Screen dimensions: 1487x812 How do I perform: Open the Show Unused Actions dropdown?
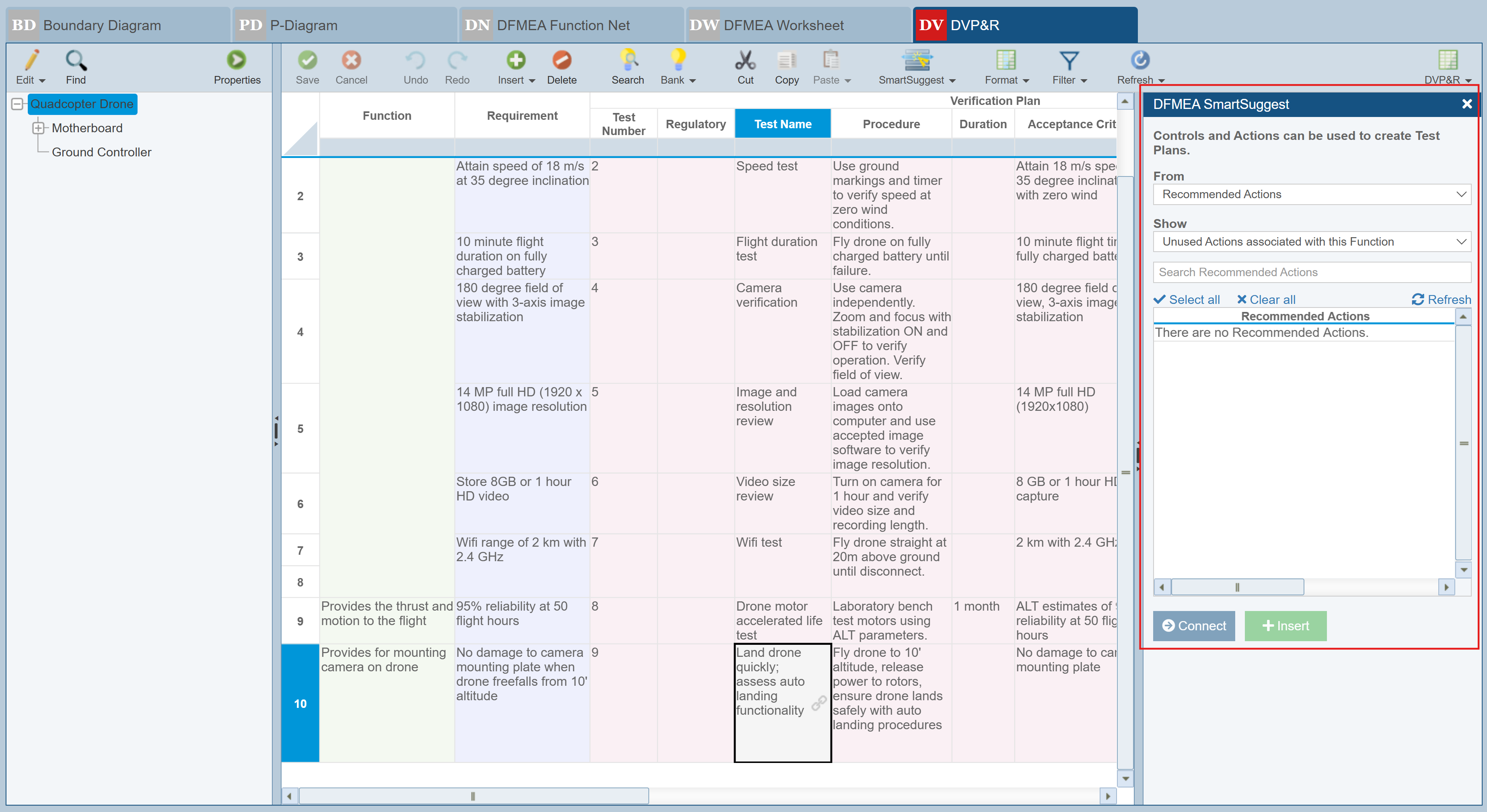(1311, 242)
